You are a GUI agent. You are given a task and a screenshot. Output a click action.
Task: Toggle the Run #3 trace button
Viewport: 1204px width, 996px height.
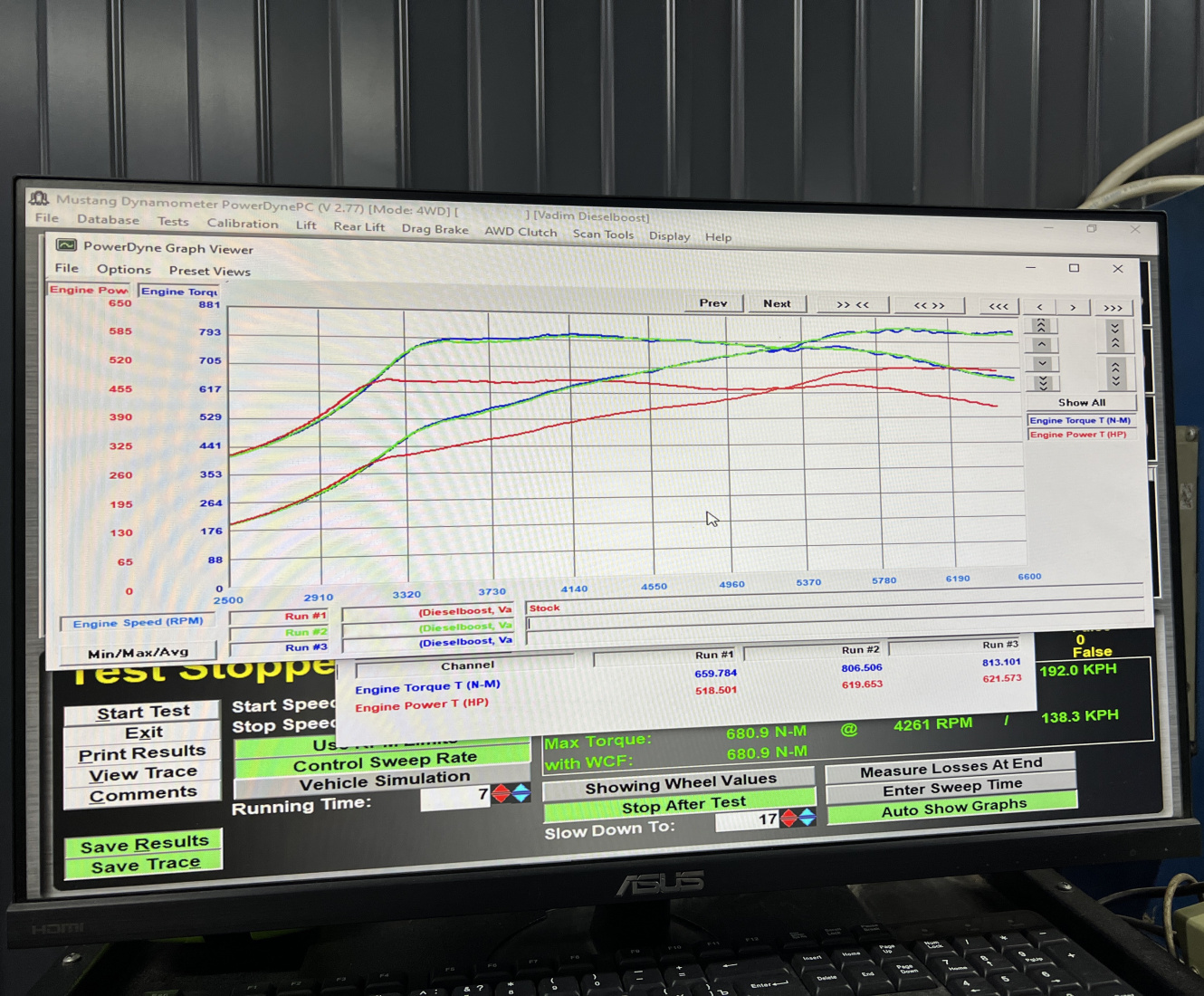pyautogui.click(x=279, y=647)
